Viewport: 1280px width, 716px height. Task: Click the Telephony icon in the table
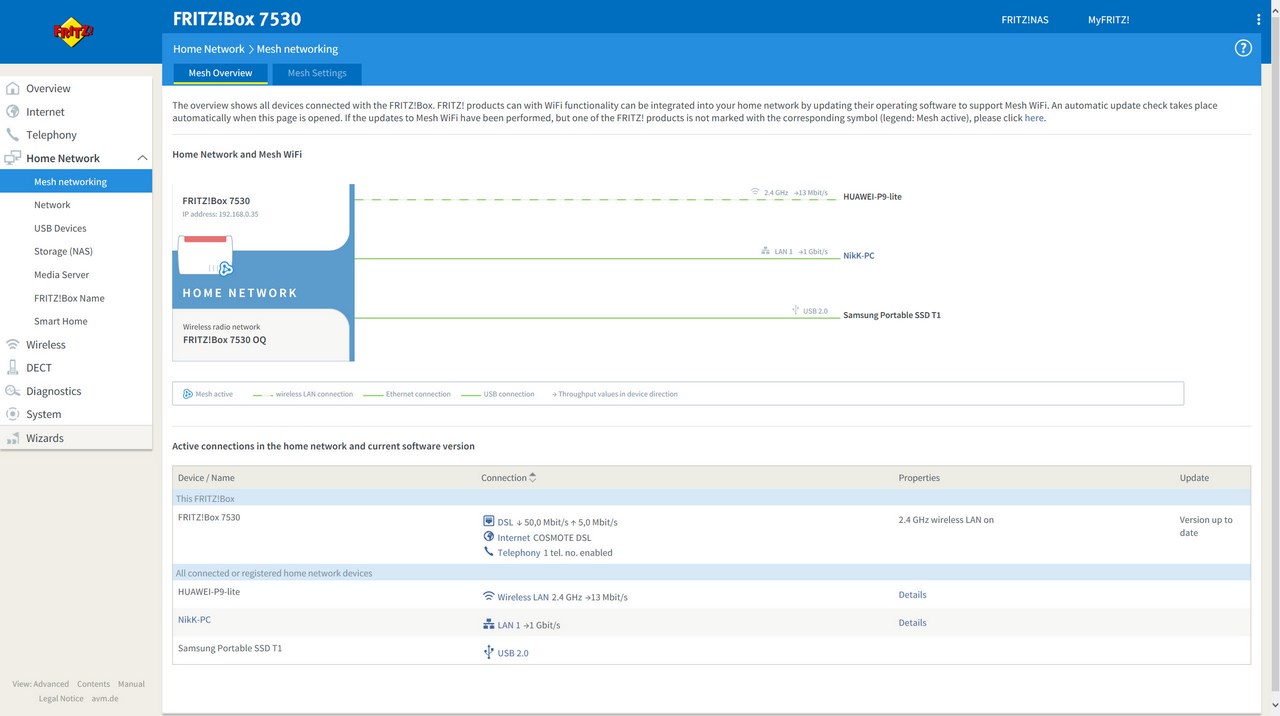(489, 552)
